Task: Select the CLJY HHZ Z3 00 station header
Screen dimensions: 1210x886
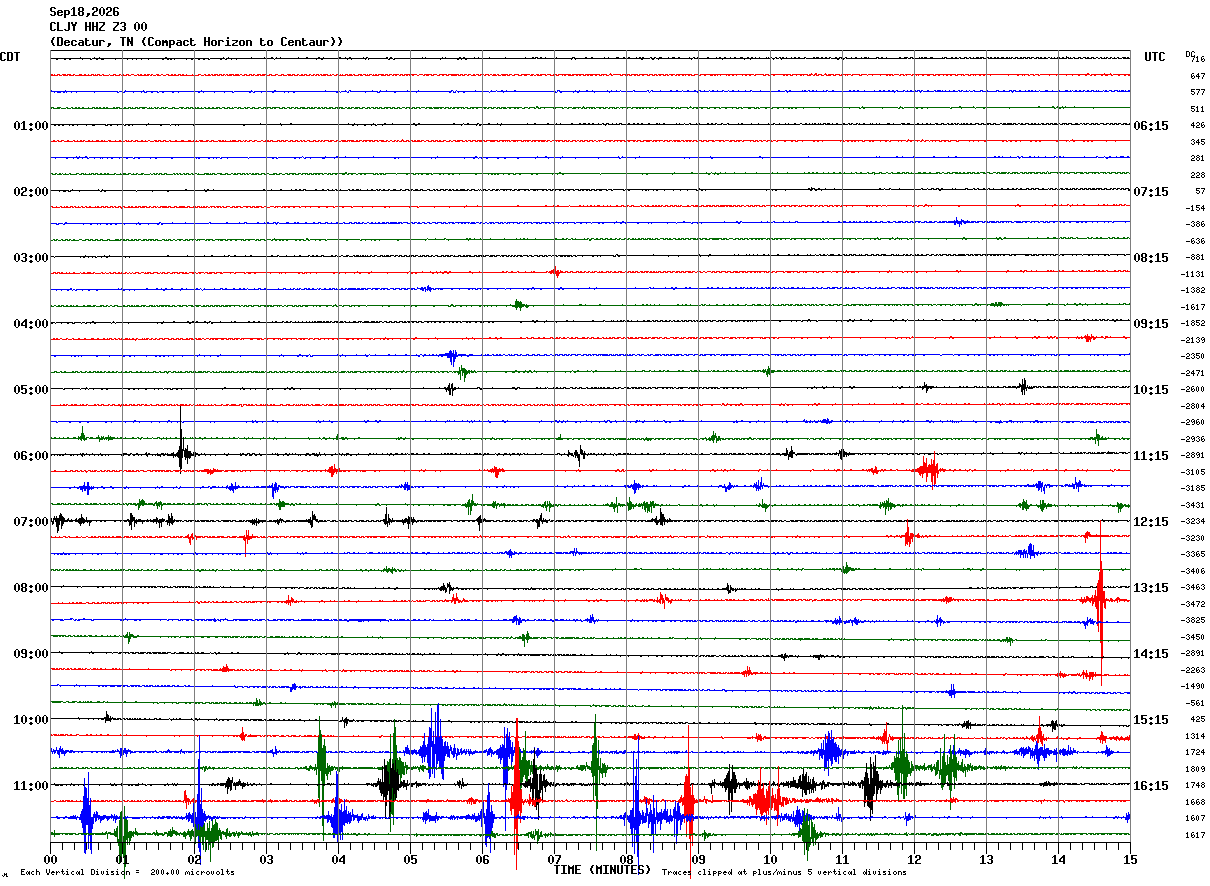Action: pos(98,27)
